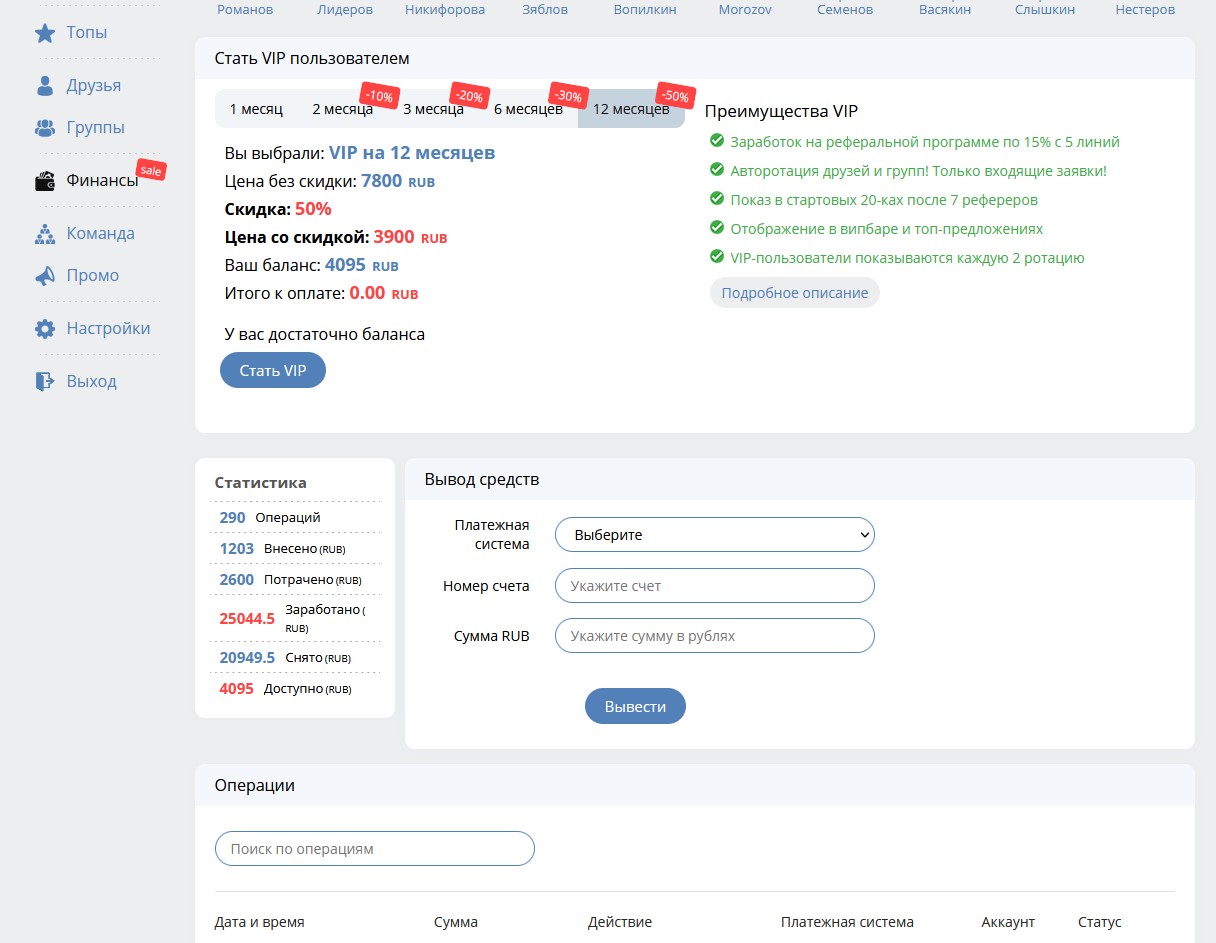The height and width of the screenshot is (943, 1216).
Task: Click the person icon next to Друзья
Action: pos(45,86)
